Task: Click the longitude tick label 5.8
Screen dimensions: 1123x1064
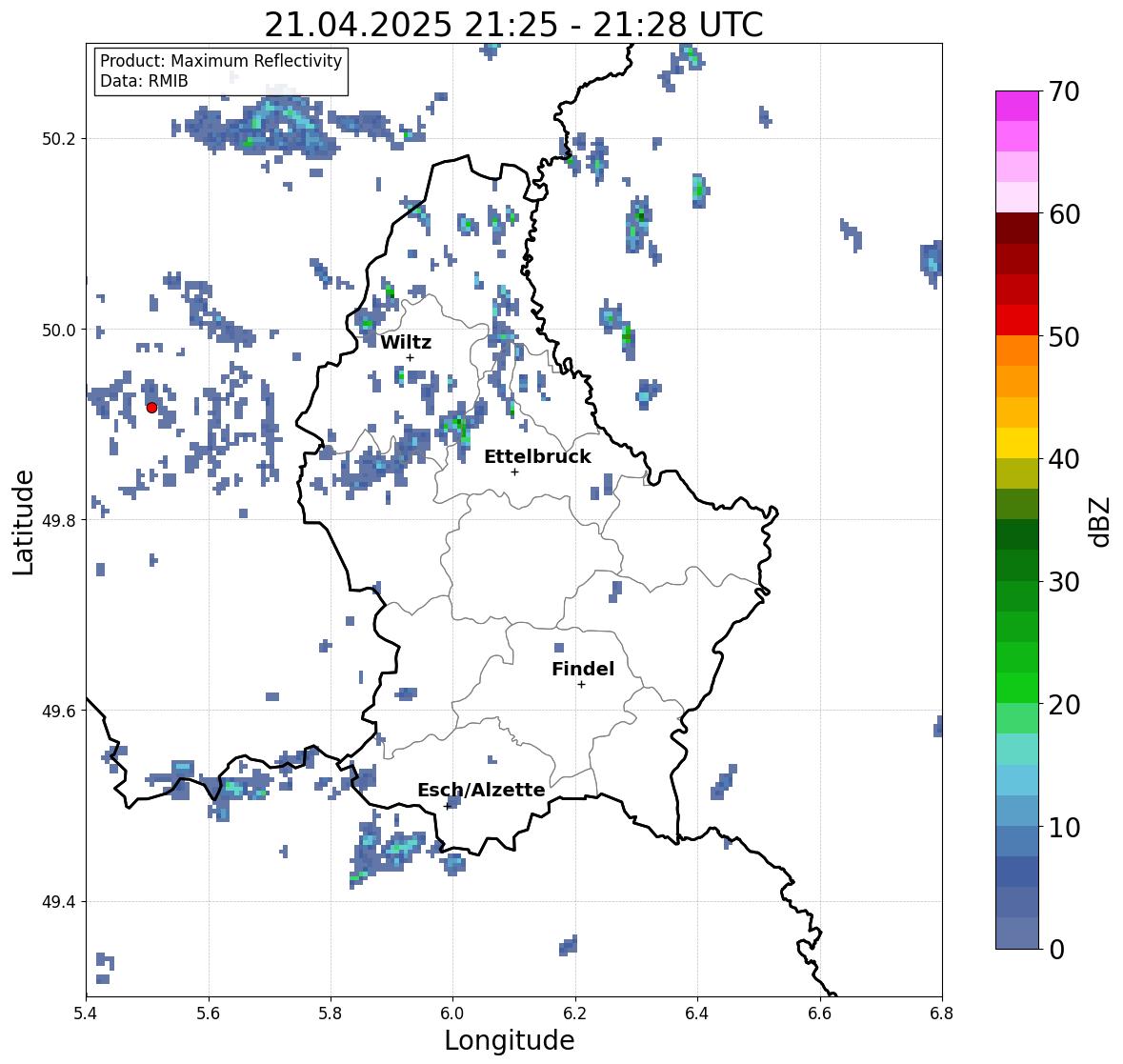Action: click(x=331, y=1014)
